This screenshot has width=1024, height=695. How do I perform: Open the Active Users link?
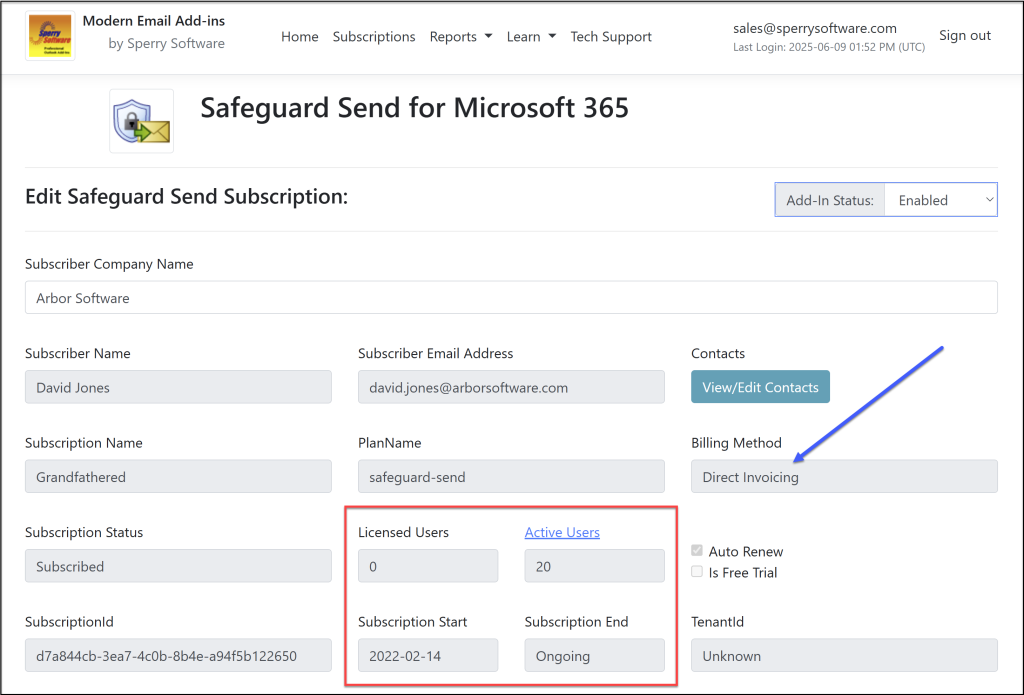point(562,532)
